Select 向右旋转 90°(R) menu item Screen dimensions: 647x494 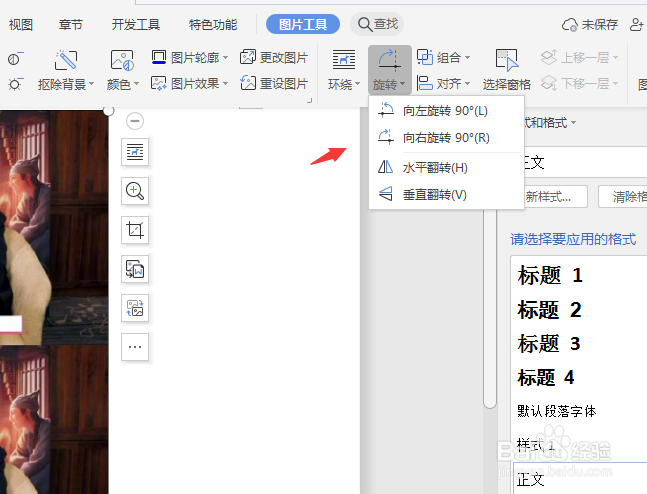(446, 137)
